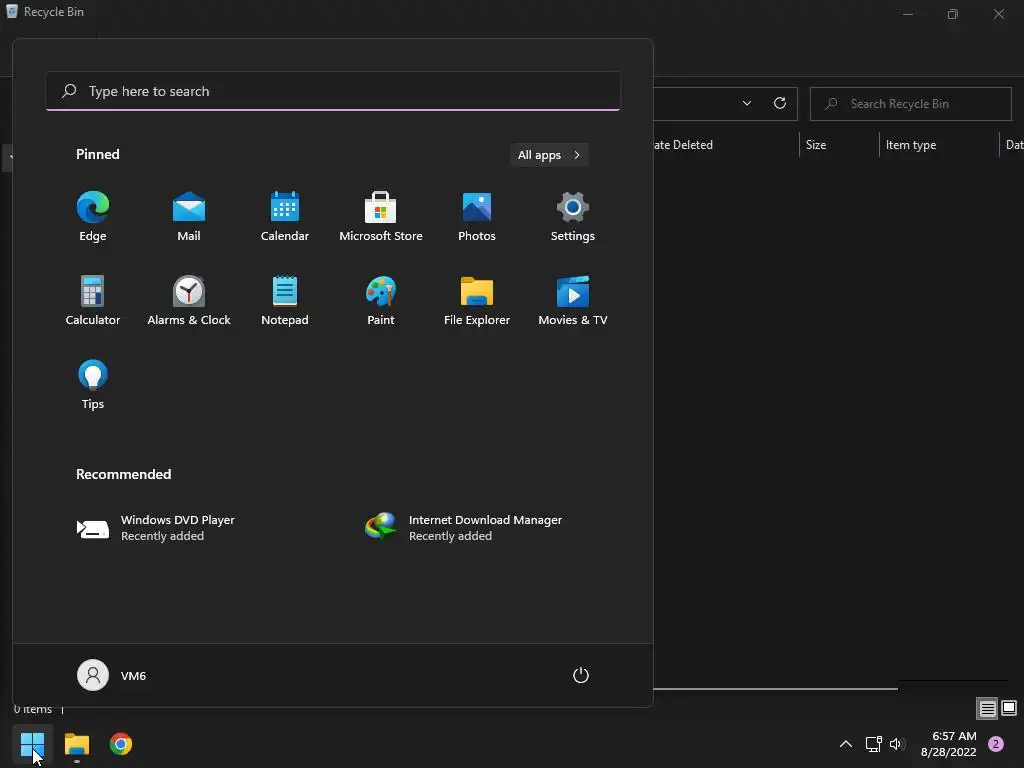The width and height of the screenshot is (1024, 768).
Task: Expand the Recycle Bin address dropdown
Action: point(746,103)
